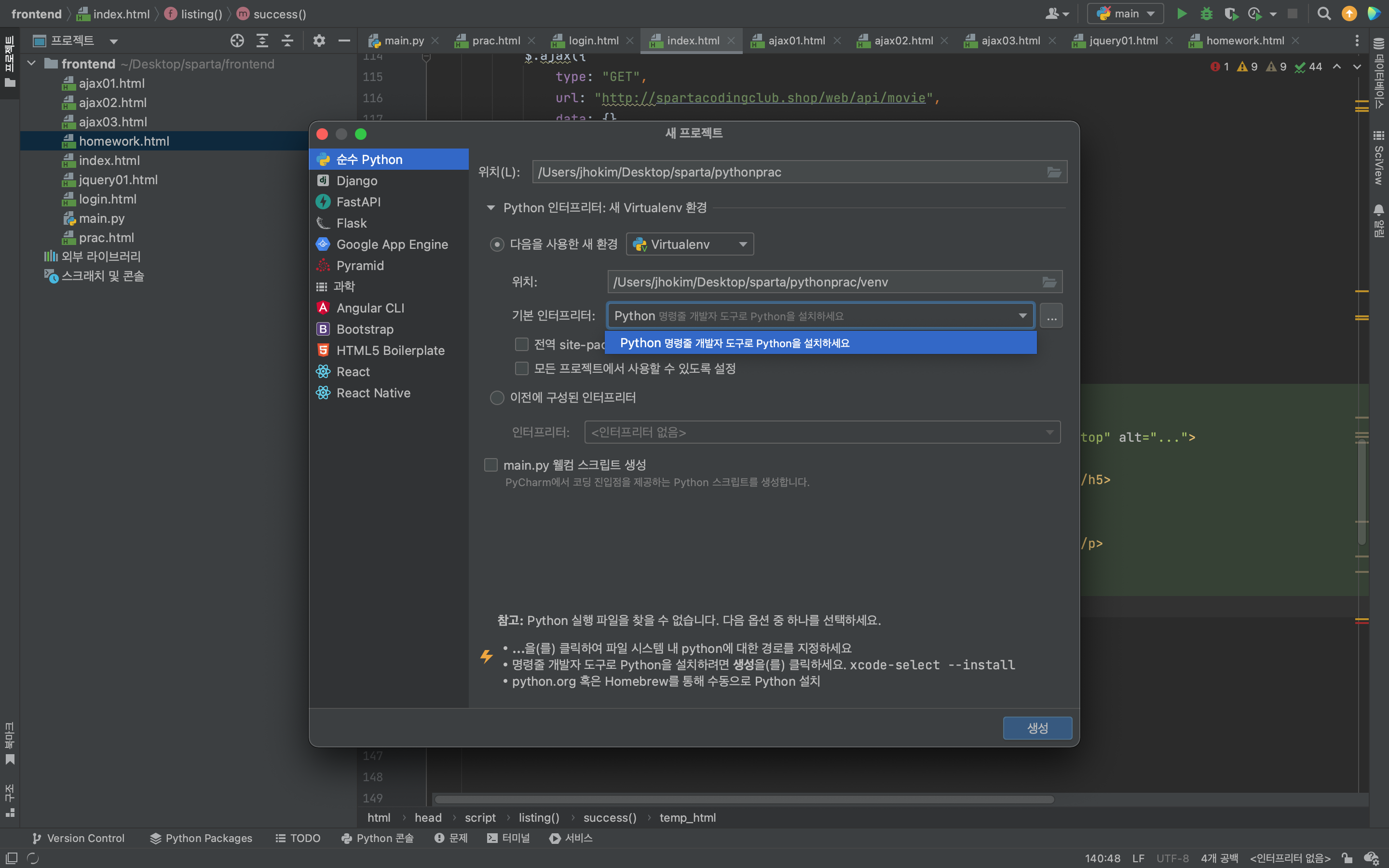Click the editor vertical scrollbar thumb
The width and height of the screenshot is (1389, 868).
point(1362,491)
